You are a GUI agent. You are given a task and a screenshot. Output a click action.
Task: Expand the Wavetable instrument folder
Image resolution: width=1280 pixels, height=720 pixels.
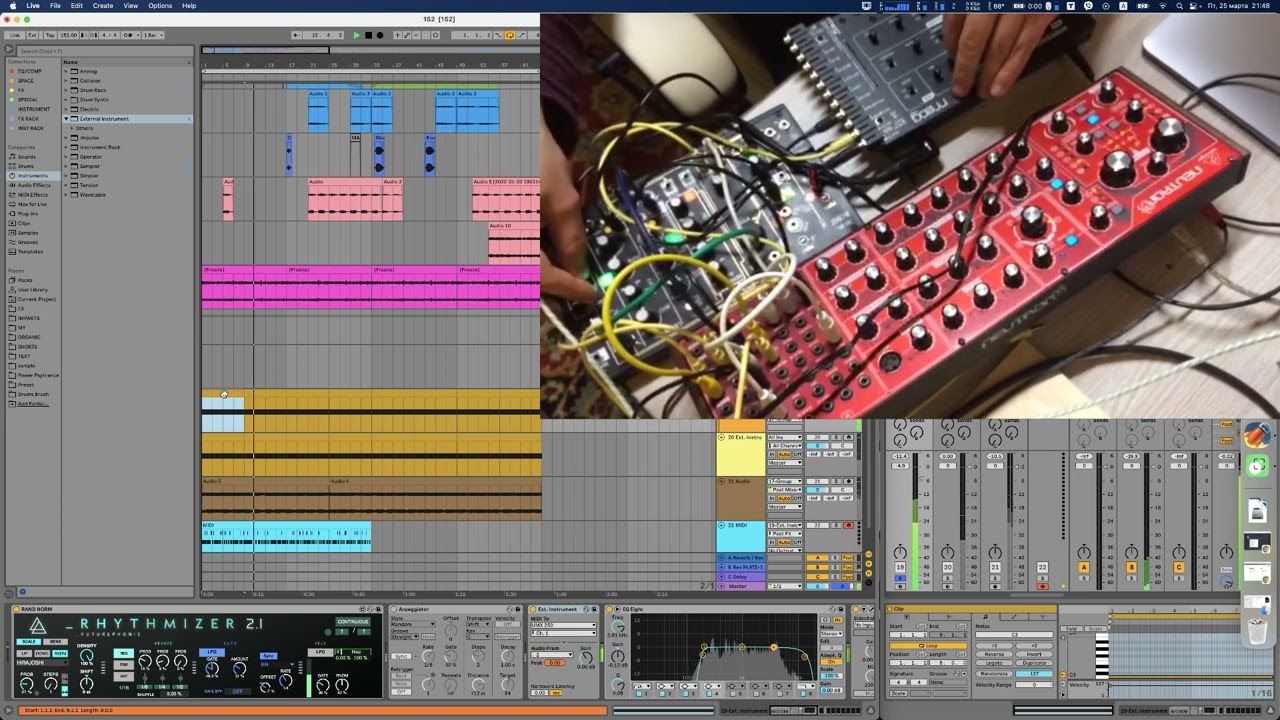(x=67, y=195)
